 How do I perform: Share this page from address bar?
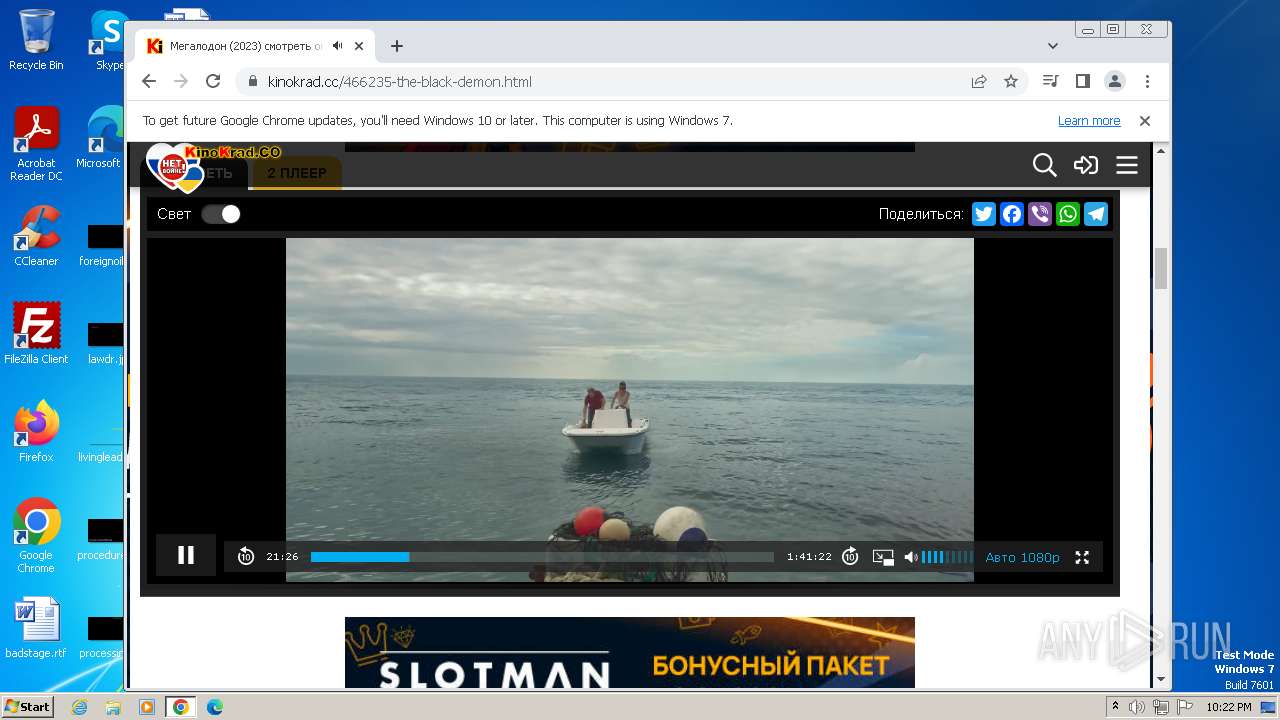[x=979, y=82]
